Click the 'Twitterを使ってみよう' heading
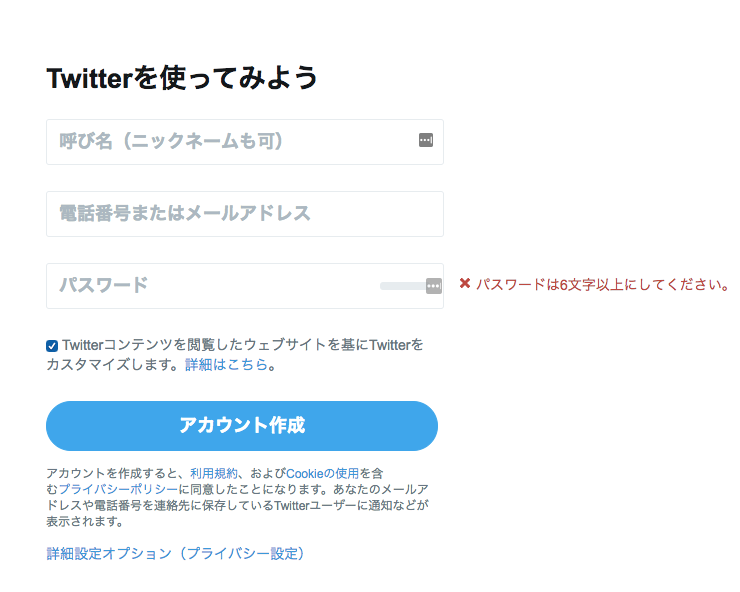740x592 pixels. click(182, 78)
